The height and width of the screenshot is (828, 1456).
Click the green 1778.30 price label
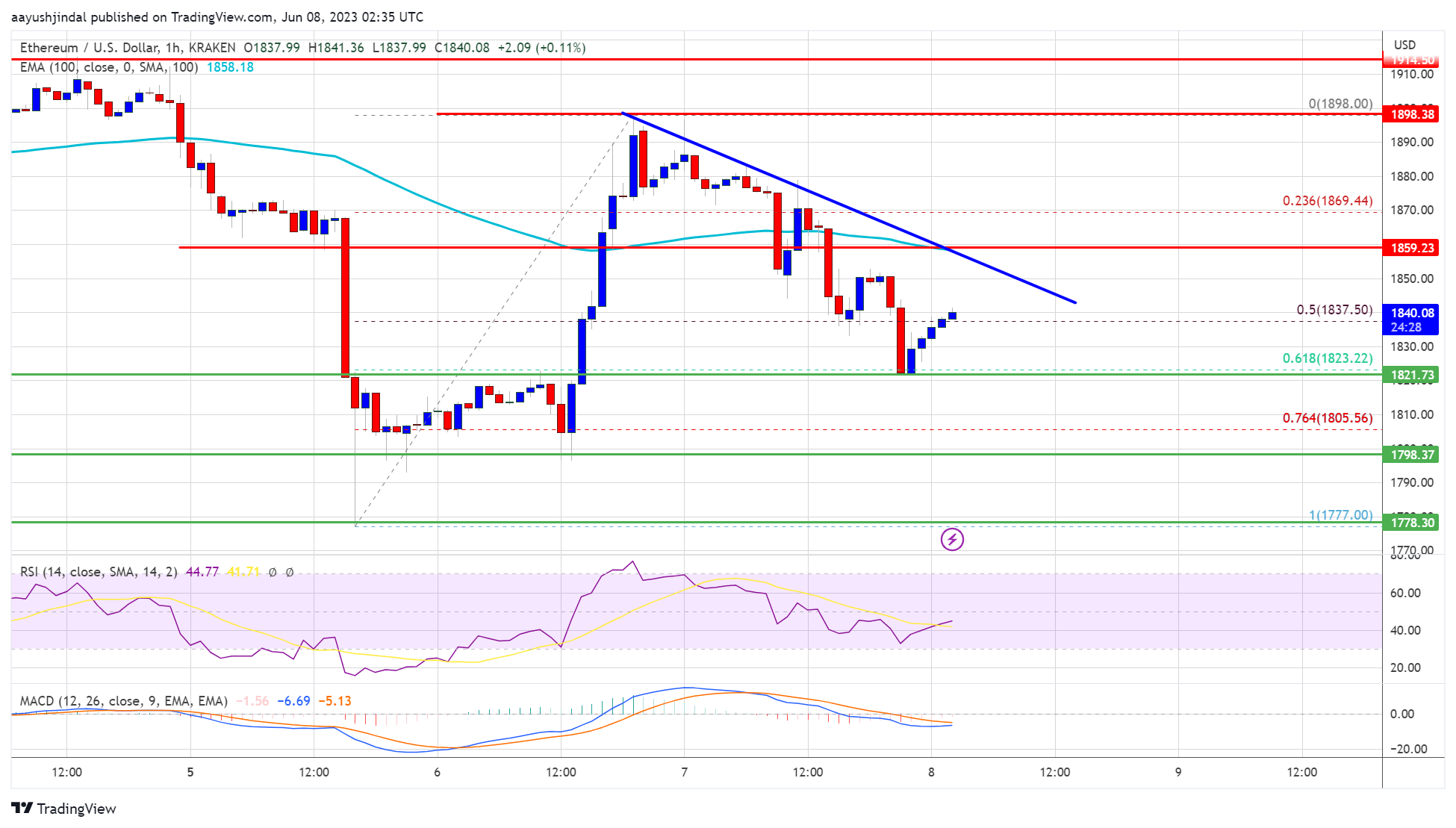(1410, 523)
